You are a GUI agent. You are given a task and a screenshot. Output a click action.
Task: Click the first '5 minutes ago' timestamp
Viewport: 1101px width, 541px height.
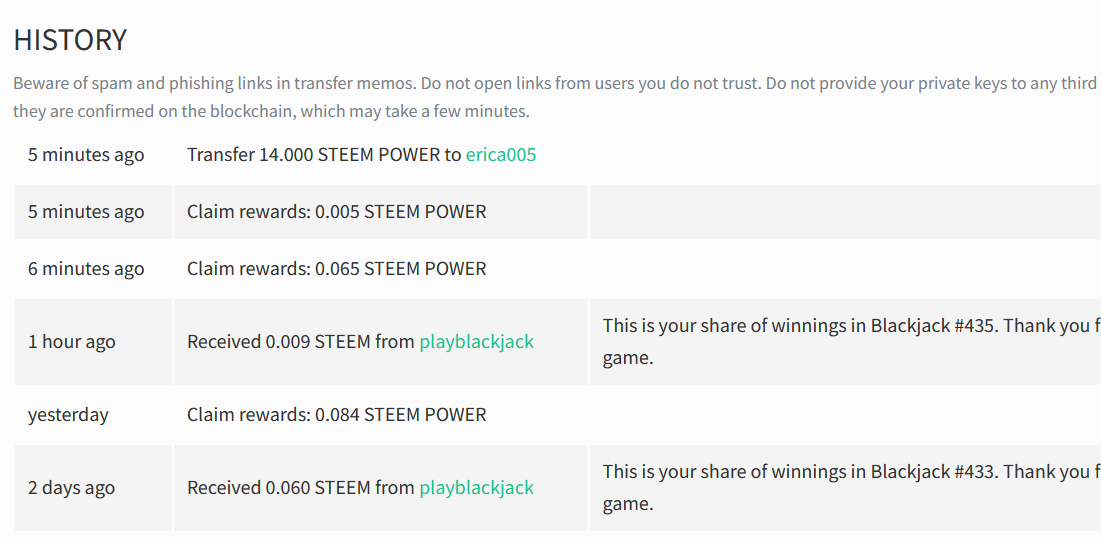pos(86,155)
